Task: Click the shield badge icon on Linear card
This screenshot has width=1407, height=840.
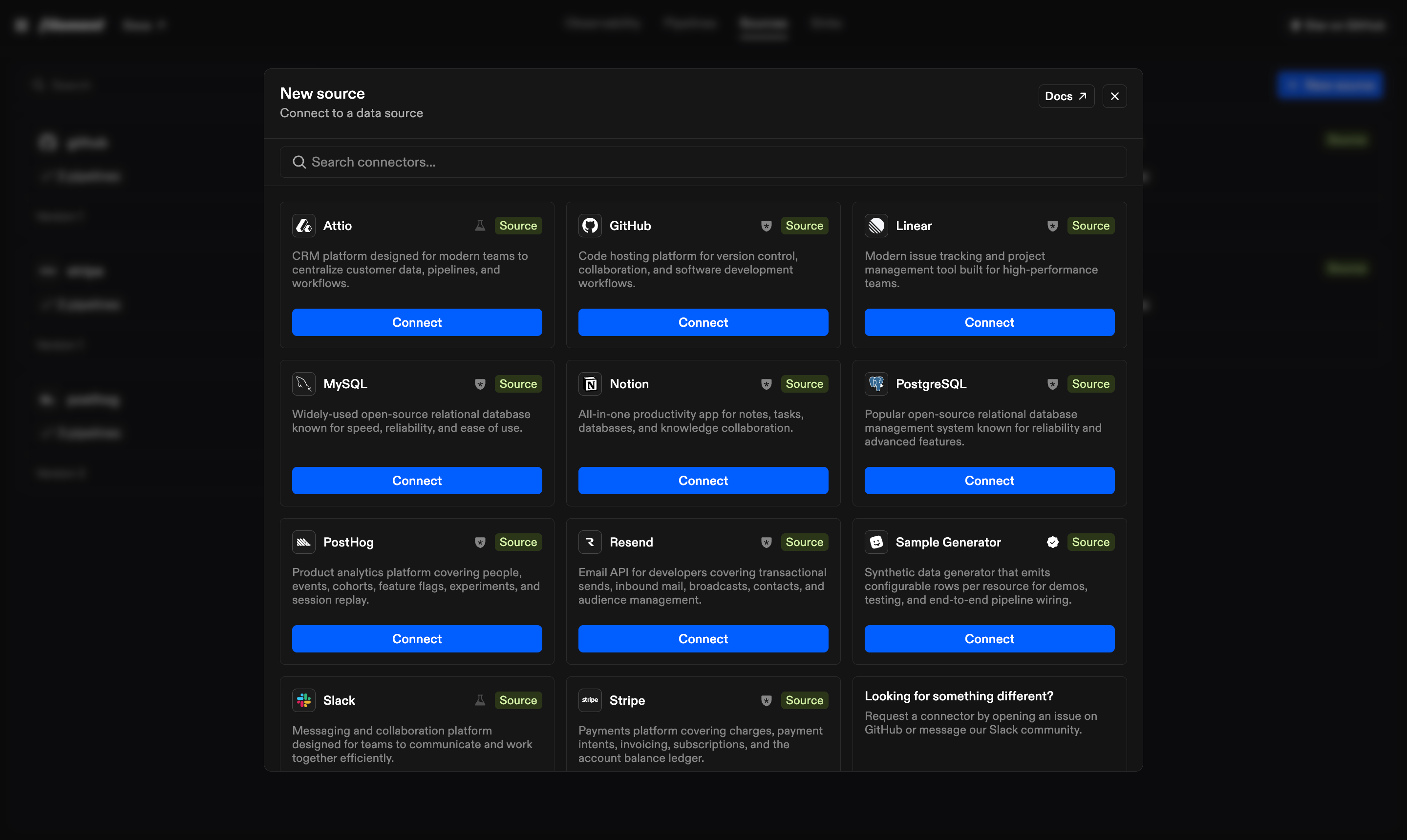Action: point(1052,226)
